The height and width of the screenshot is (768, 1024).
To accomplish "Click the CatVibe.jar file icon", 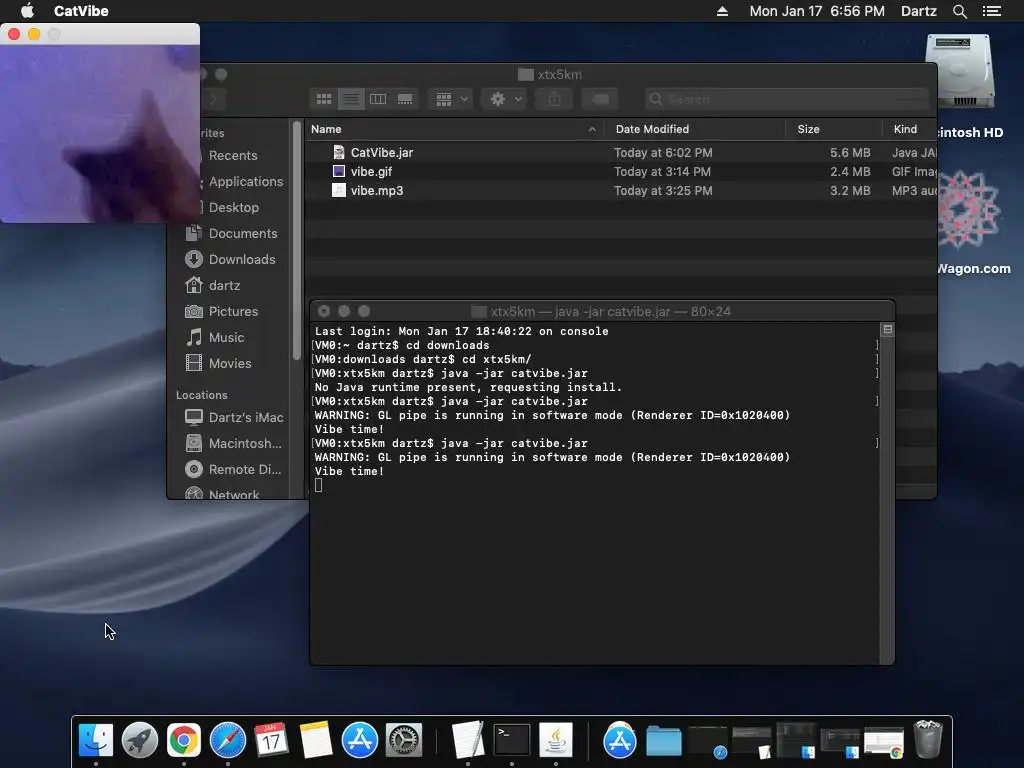I will (x=338, y=152).
